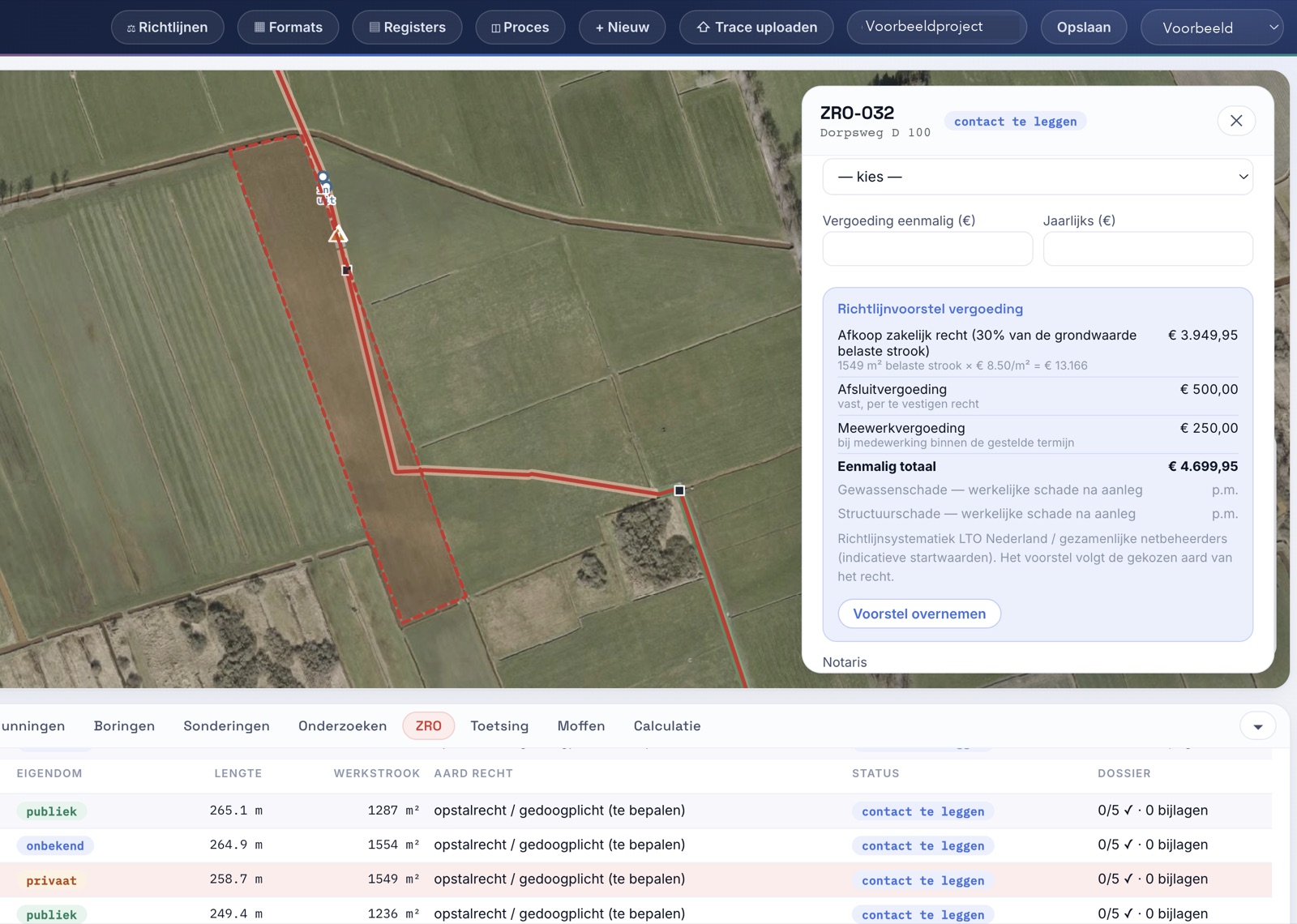Open the Richtlijnen menu button

pyautogui.click(x=167, y=28)
